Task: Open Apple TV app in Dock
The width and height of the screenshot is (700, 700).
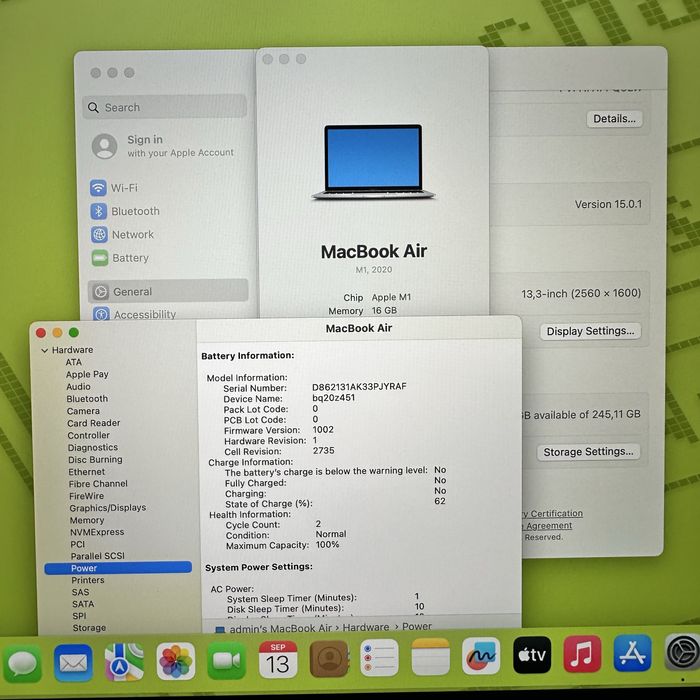Action: pos(532,655)
